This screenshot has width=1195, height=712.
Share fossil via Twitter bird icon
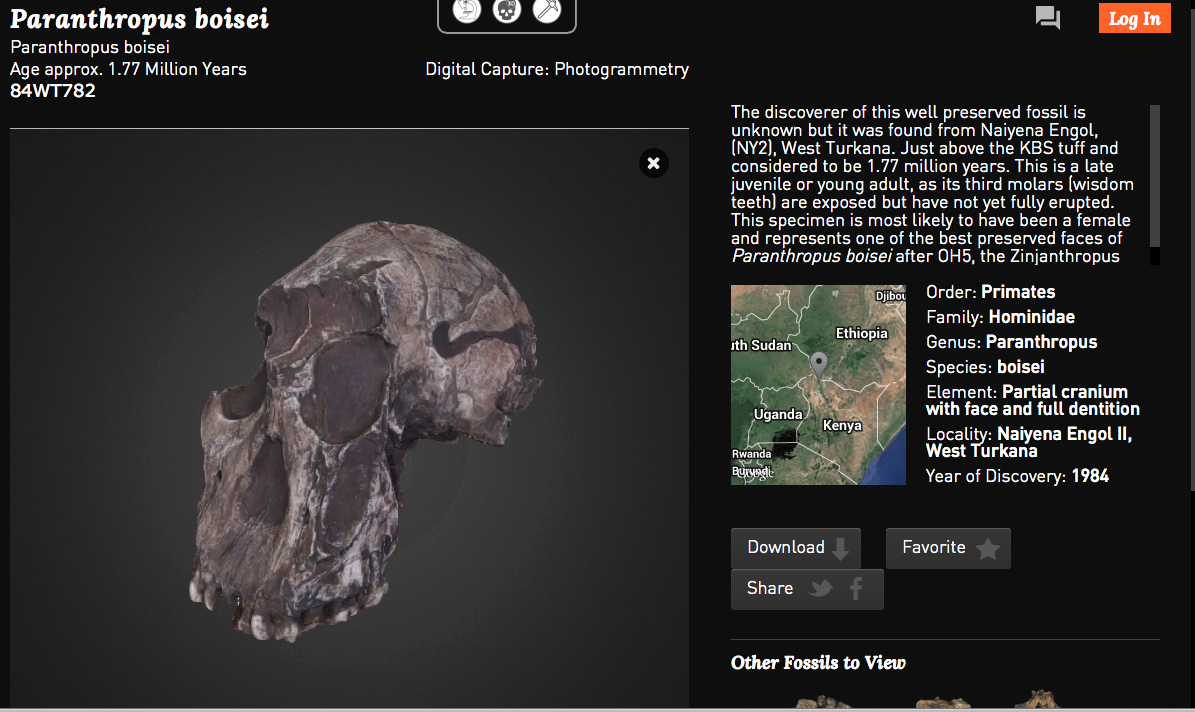click(821, 589)
